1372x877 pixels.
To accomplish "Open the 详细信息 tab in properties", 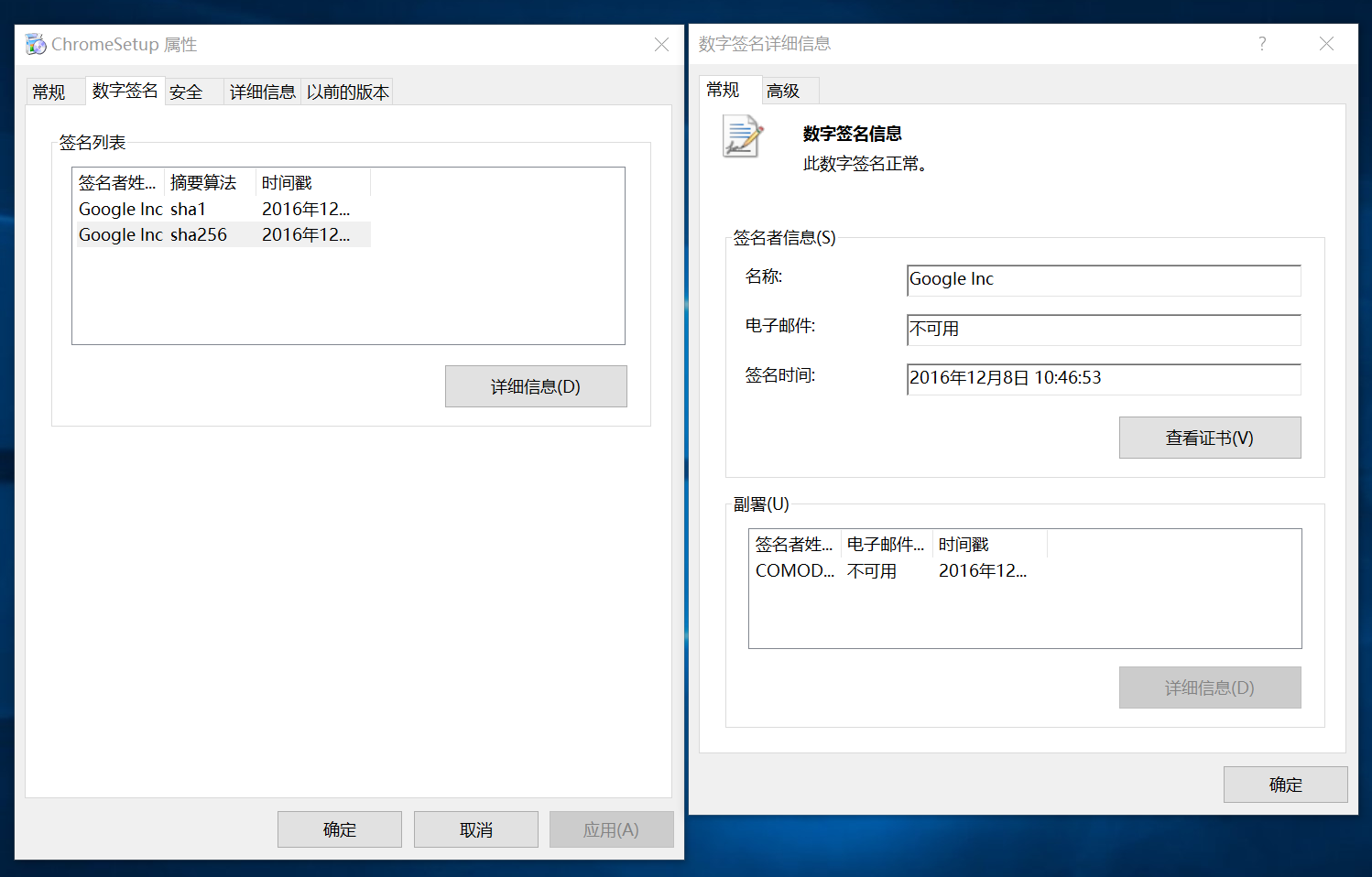I will [x=263, y=92].
